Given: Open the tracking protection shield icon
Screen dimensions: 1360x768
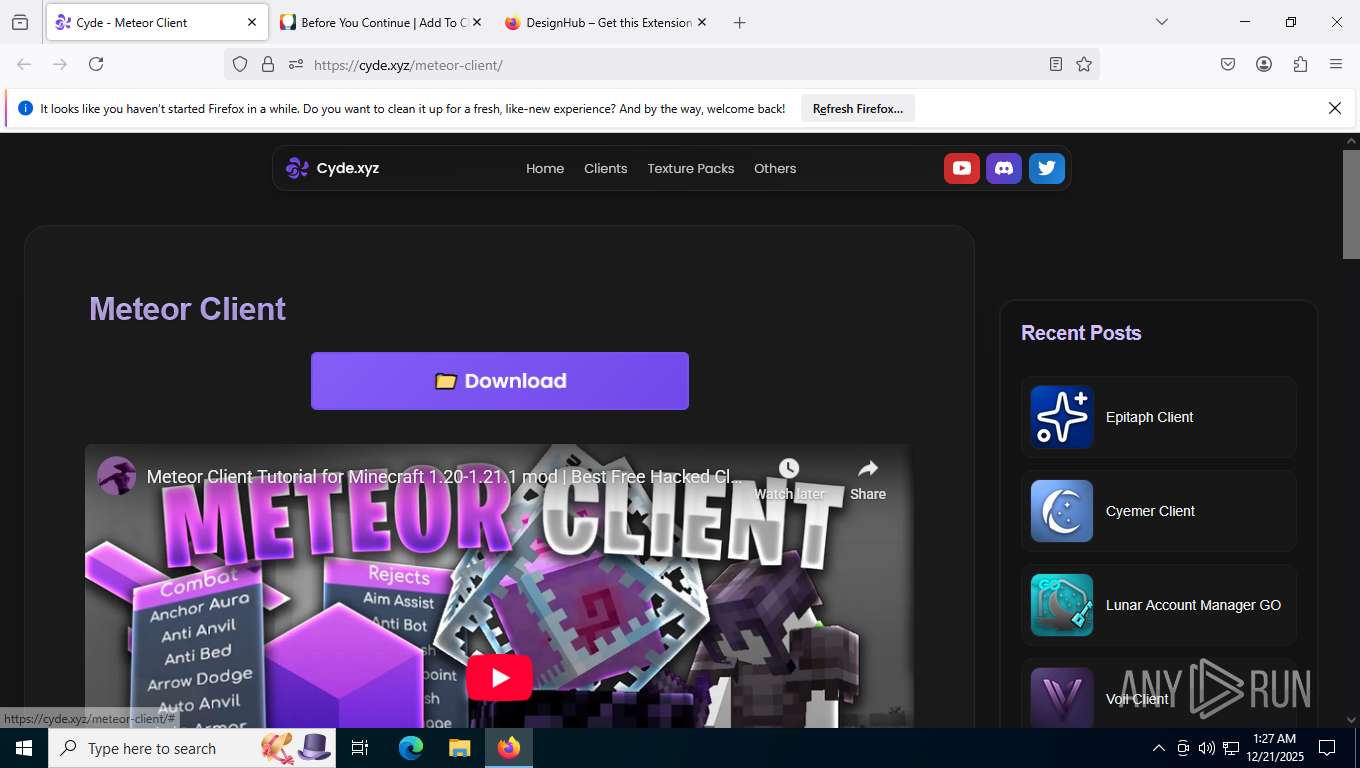Looking at the screenshot, I should (240, 64).
